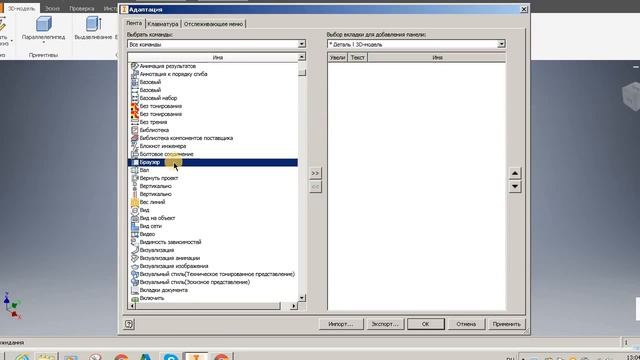Open the Эскиз ribbon tab
The image size is (640, 360).
coord(52,8)
